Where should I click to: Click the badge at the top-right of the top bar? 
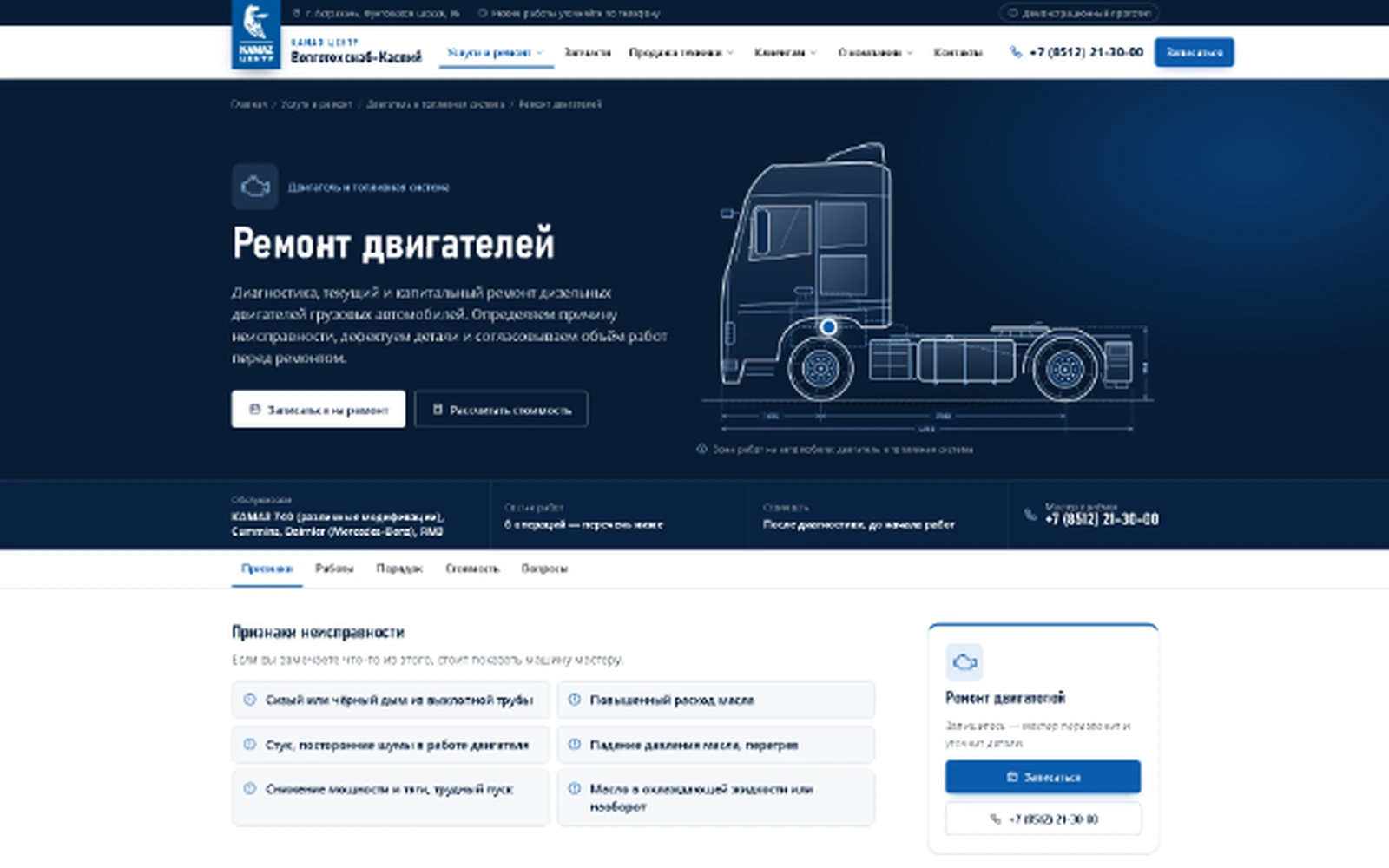coord(1079,13)
